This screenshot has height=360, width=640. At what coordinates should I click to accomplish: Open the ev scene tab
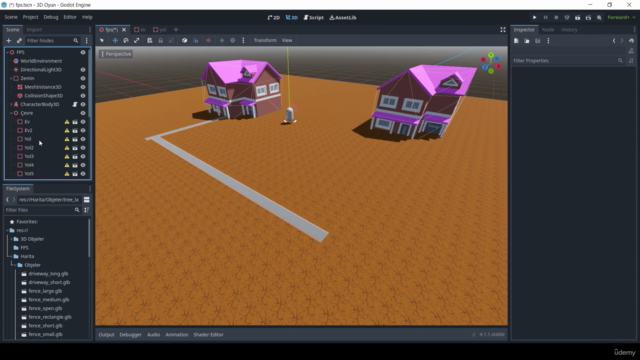point(140,30)
